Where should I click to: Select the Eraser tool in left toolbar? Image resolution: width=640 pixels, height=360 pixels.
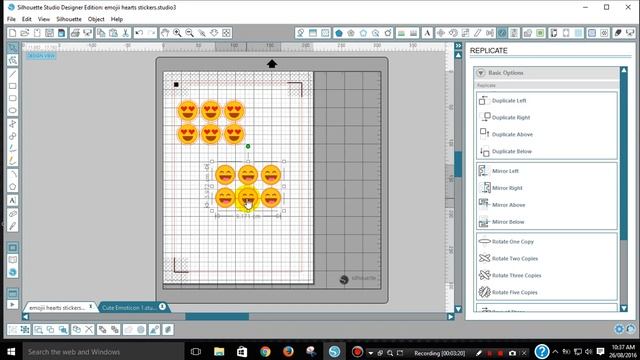tap(13, 214)
